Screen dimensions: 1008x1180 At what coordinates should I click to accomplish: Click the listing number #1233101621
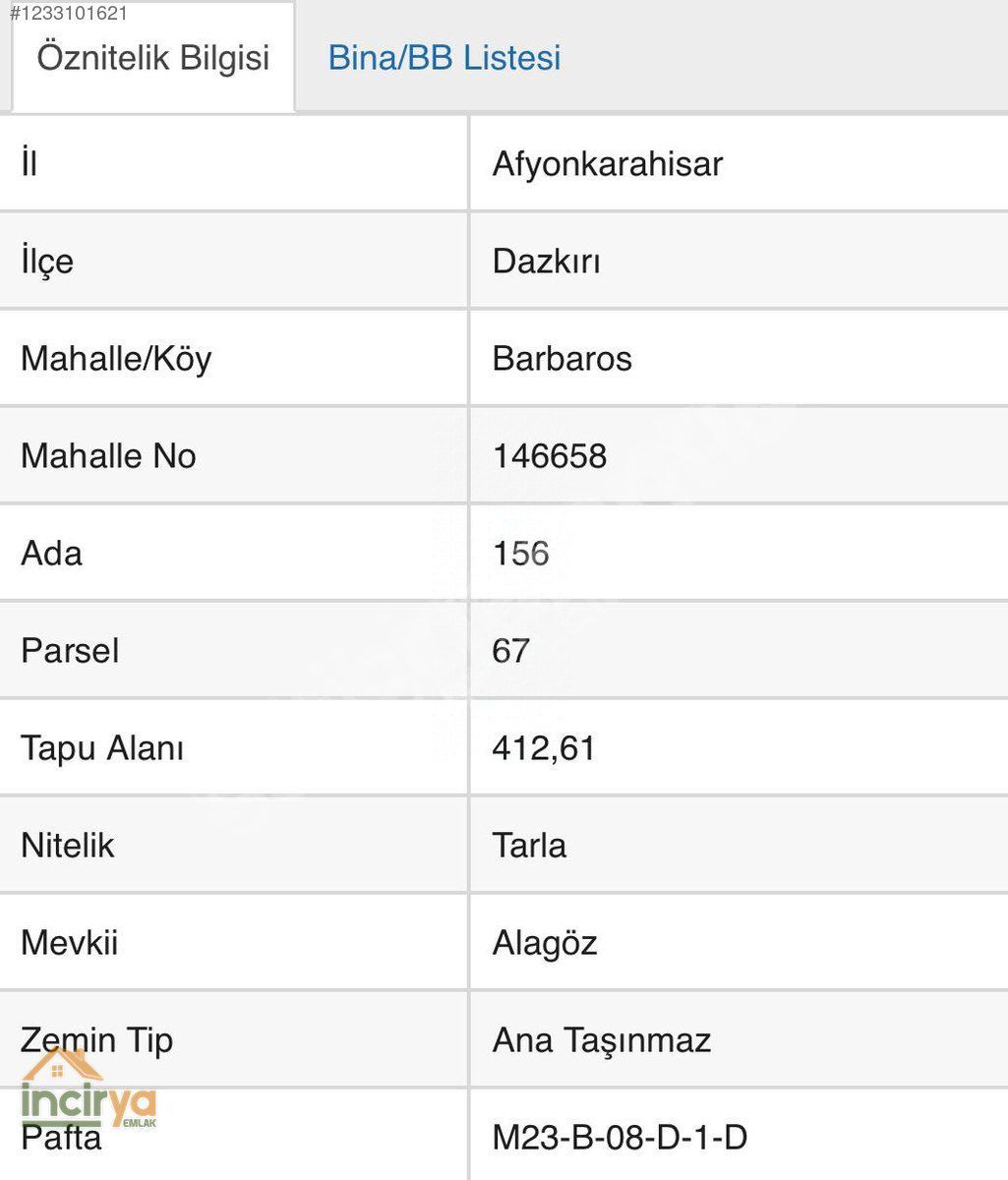pos(68,14)
